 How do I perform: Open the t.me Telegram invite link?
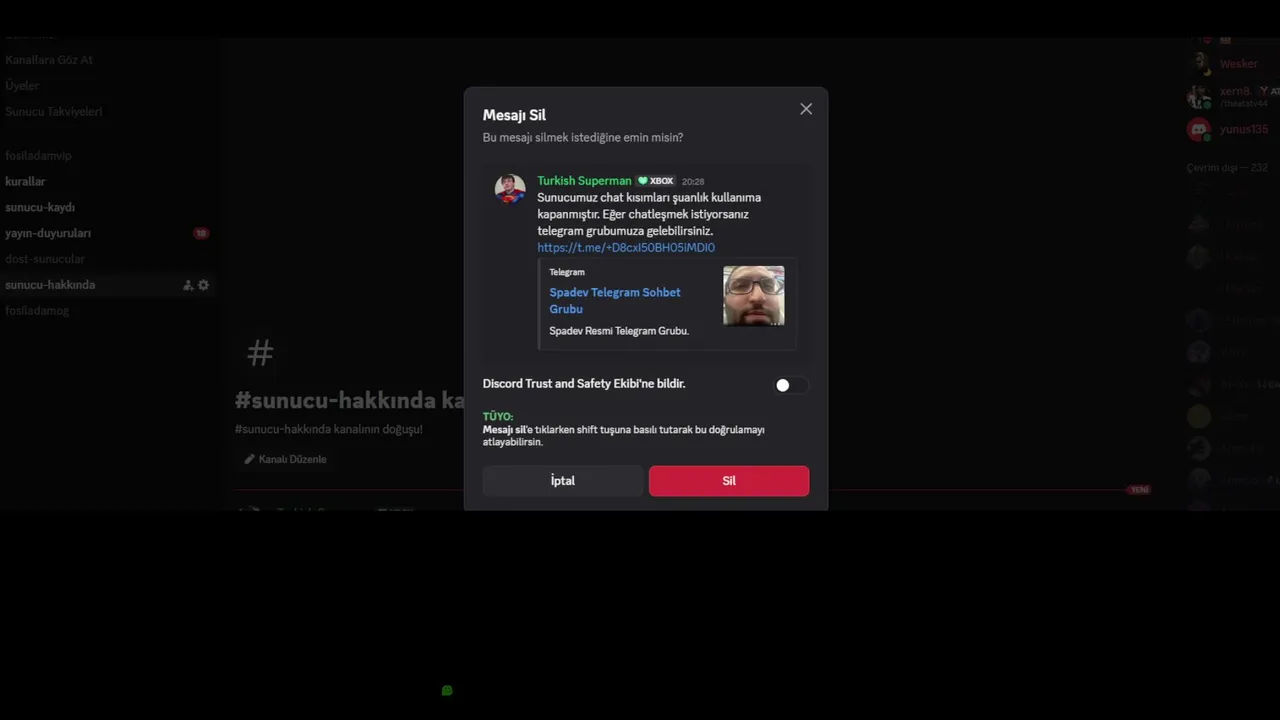(626, 248)
